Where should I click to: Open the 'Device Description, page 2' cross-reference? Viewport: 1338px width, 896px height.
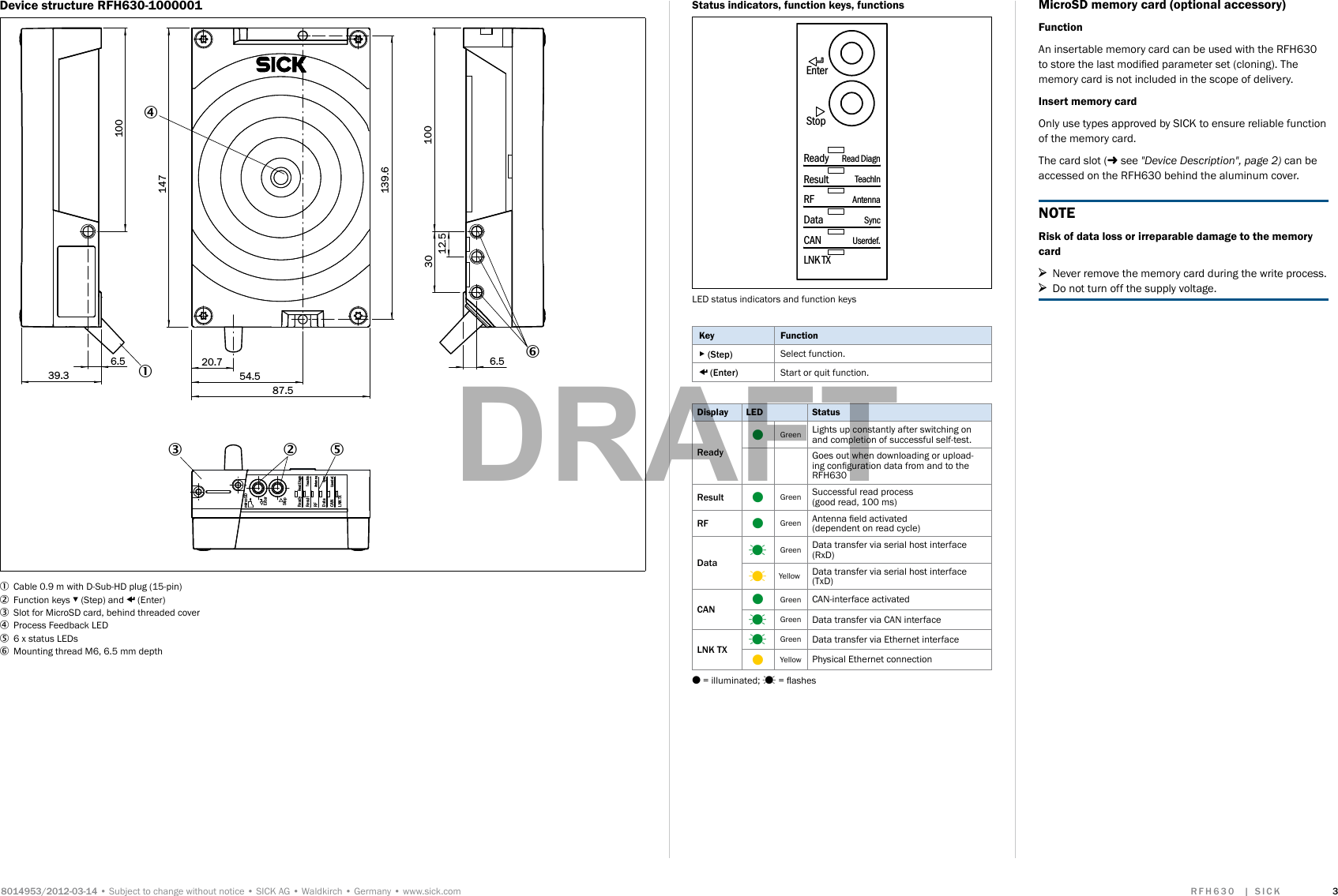1211,160
